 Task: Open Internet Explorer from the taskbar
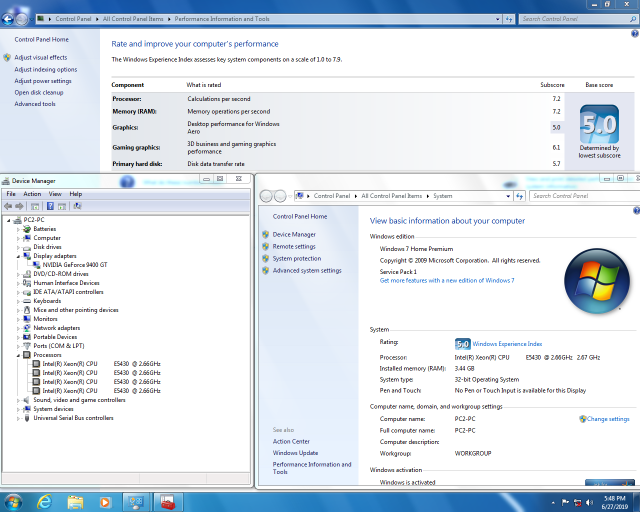(44, 500)
